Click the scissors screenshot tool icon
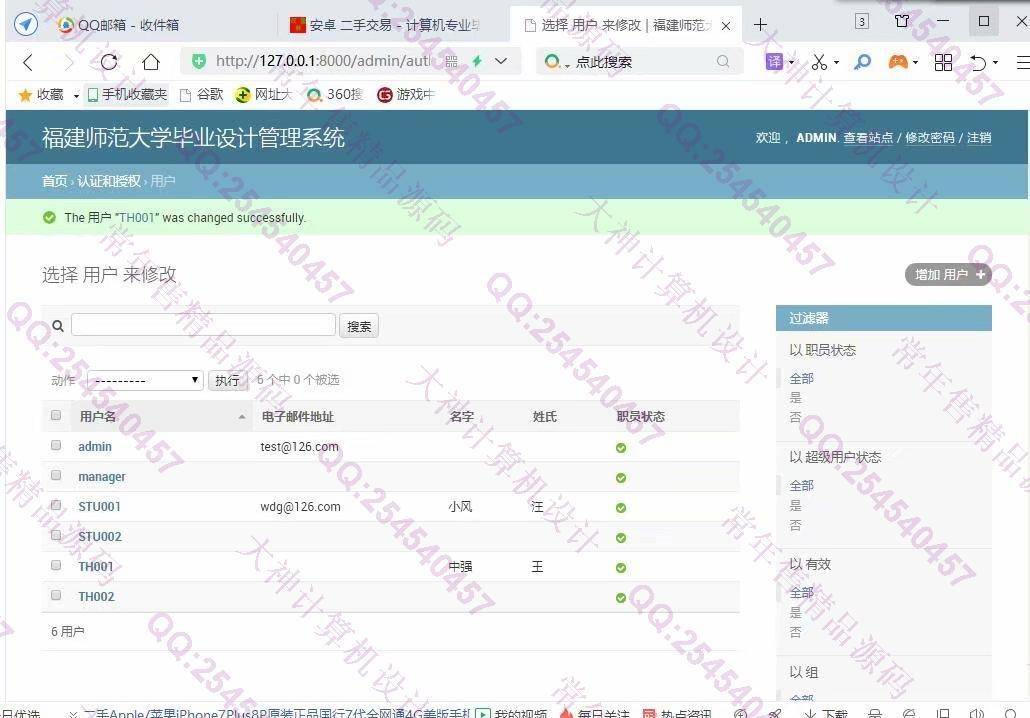Image resolution: width=1030 pixels, height=718 pixels. (818, 62)
